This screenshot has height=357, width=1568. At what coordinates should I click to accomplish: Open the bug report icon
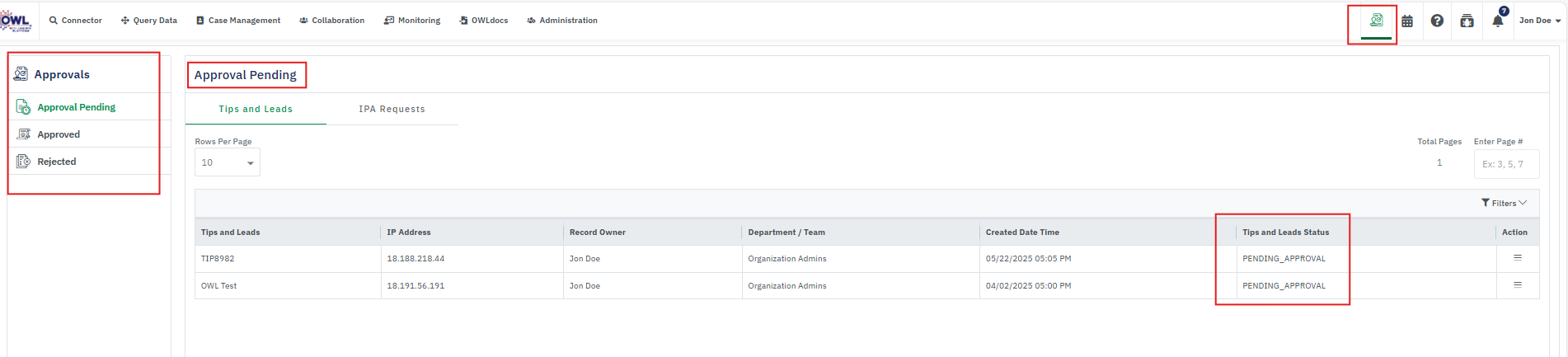click(1467, 21)
